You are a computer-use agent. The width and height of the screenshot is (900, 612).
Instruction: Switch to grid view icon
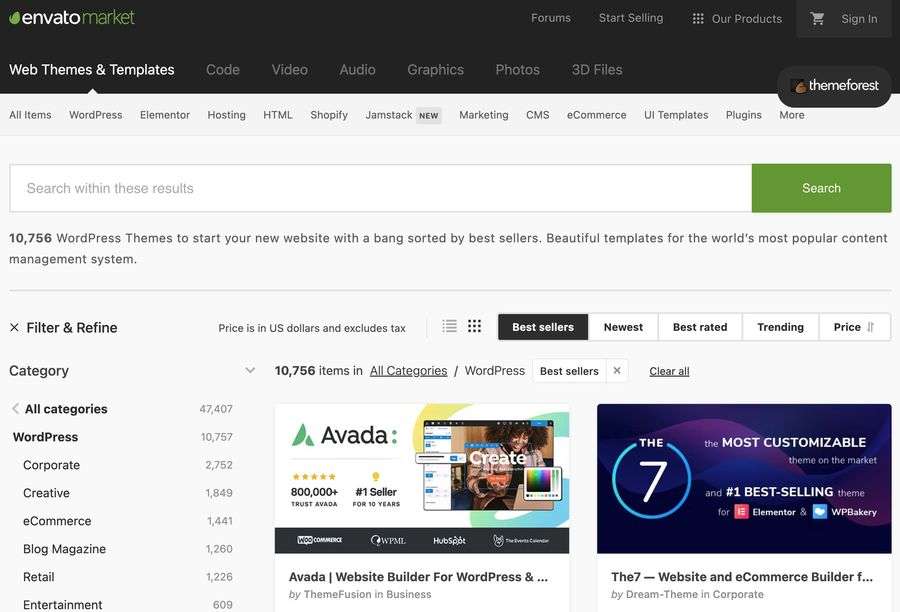[474, 326]
